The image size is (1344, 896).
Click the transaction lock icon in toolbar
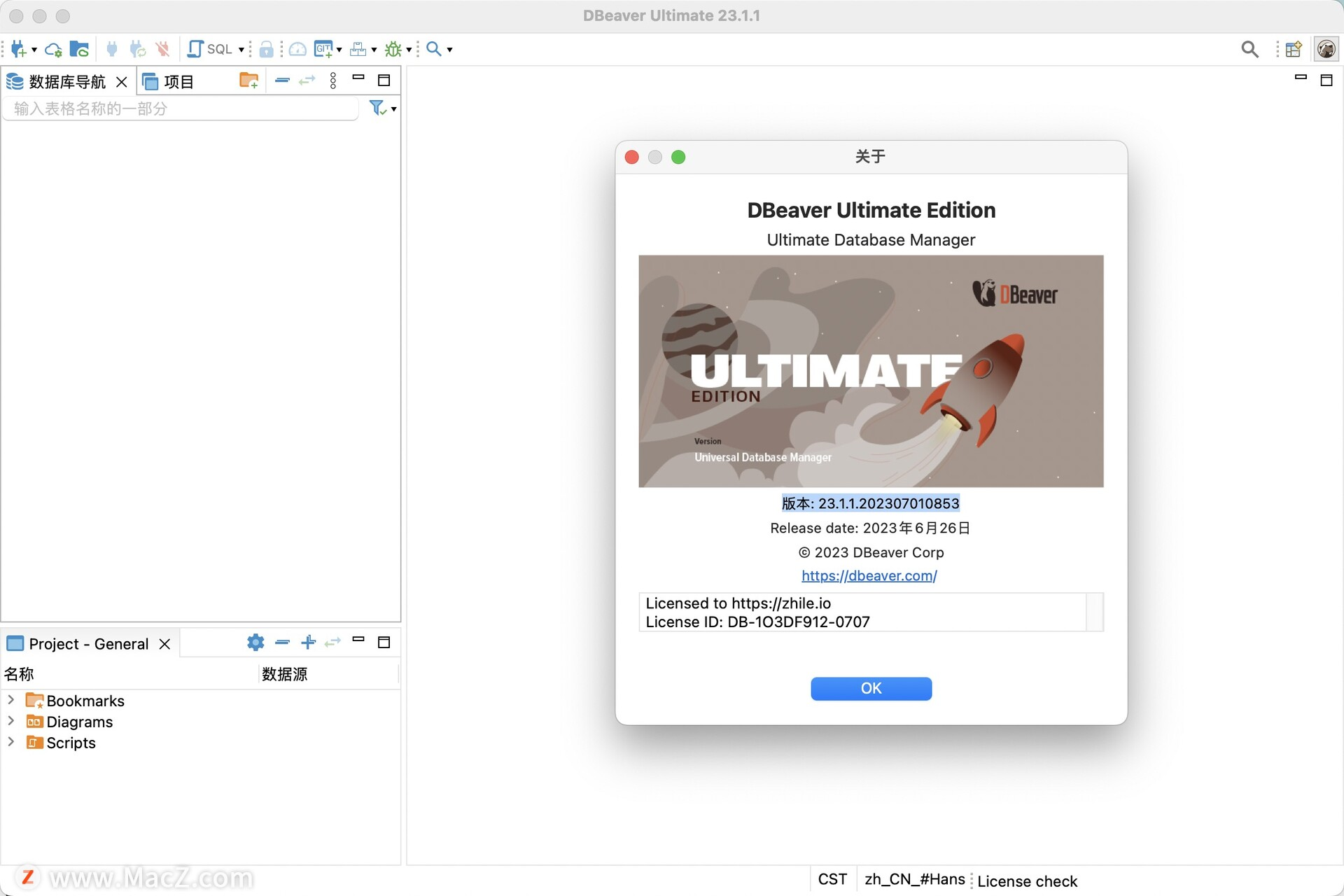tap(266, 49)
